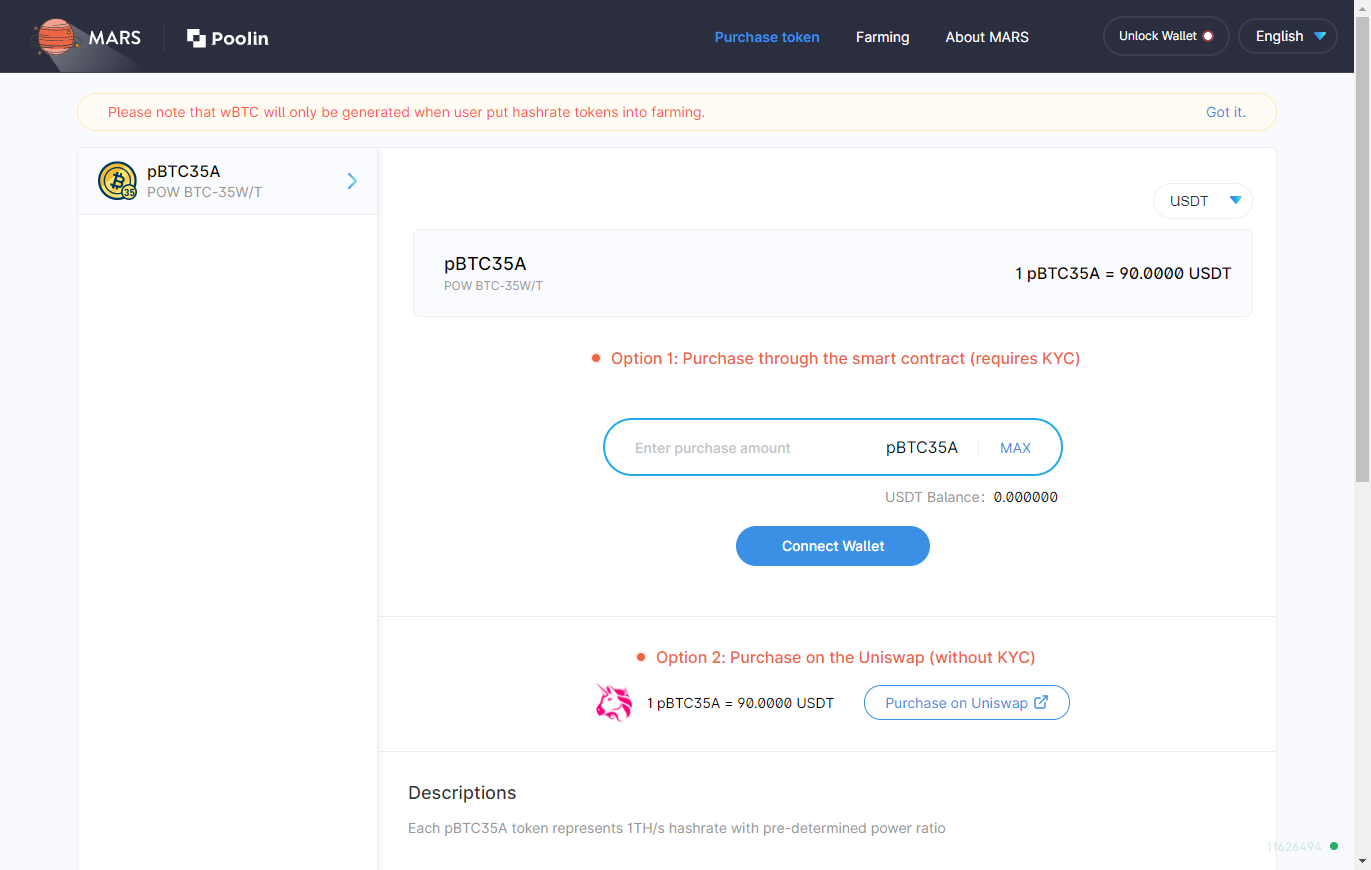Click the wBTC farming notice text

pyautogui.click(x=406, y=112)
